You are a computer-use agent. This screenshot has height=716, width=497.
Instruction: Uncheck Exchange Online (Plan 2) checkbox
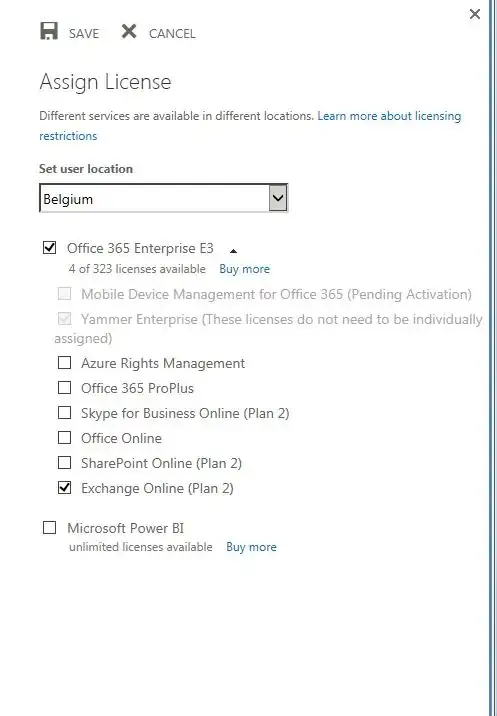[64, 488]
